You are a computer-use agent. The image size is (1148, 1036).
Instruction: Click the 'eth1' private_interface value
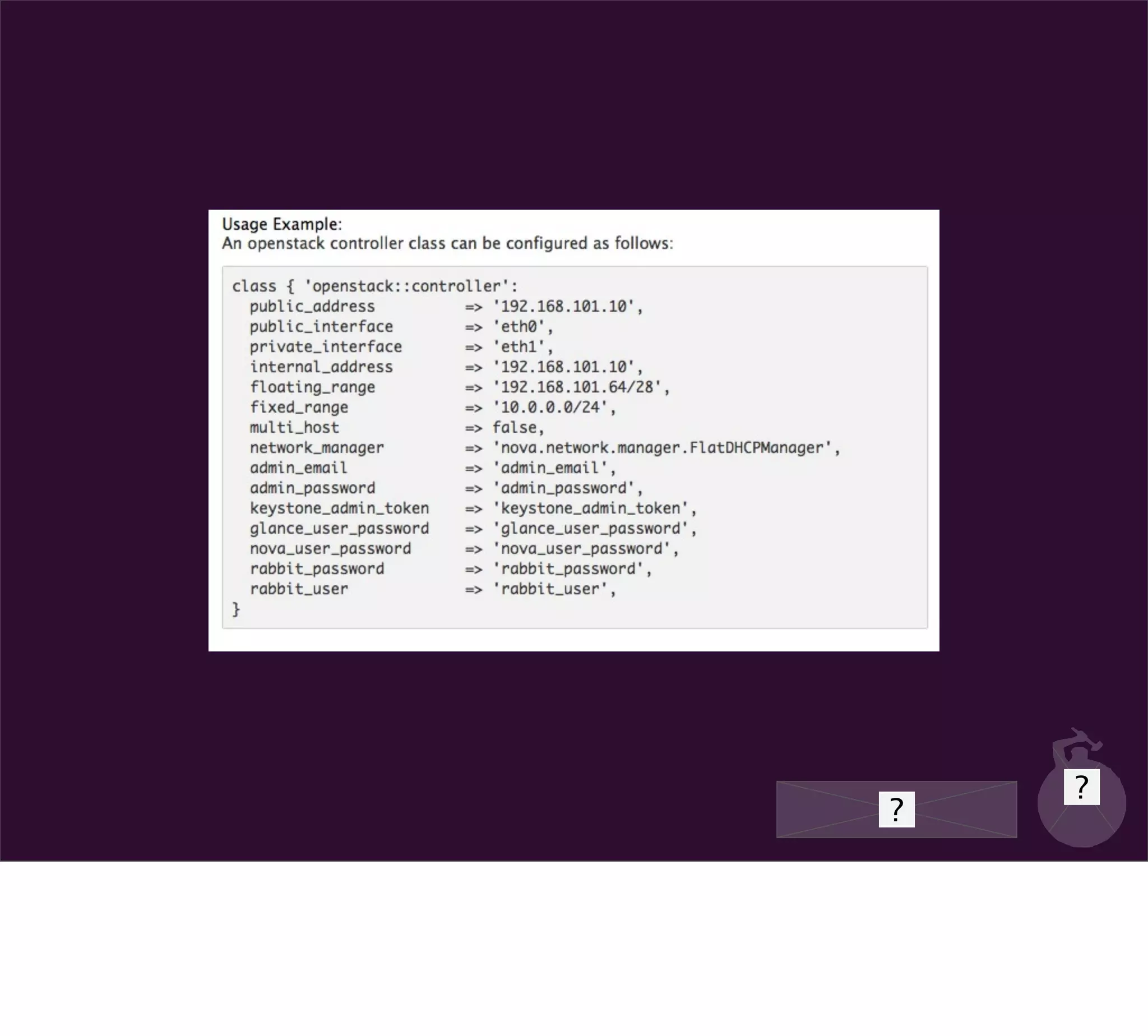tap(521, 346)
